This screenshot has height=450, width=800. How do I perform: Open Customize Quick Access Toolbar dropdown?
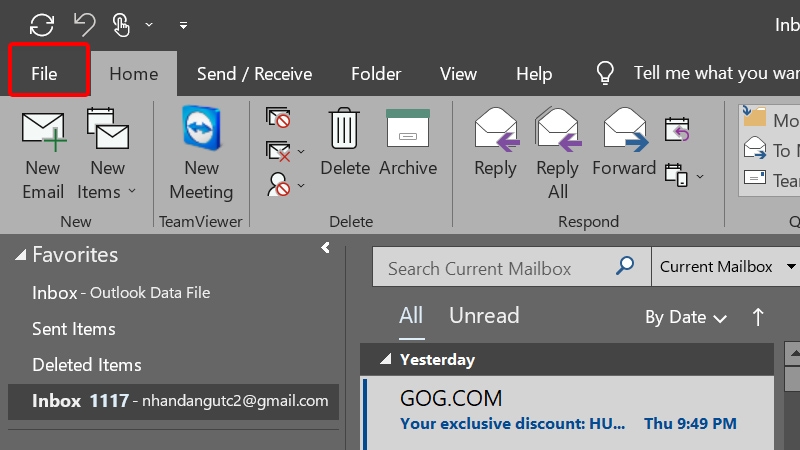(183, 25)
